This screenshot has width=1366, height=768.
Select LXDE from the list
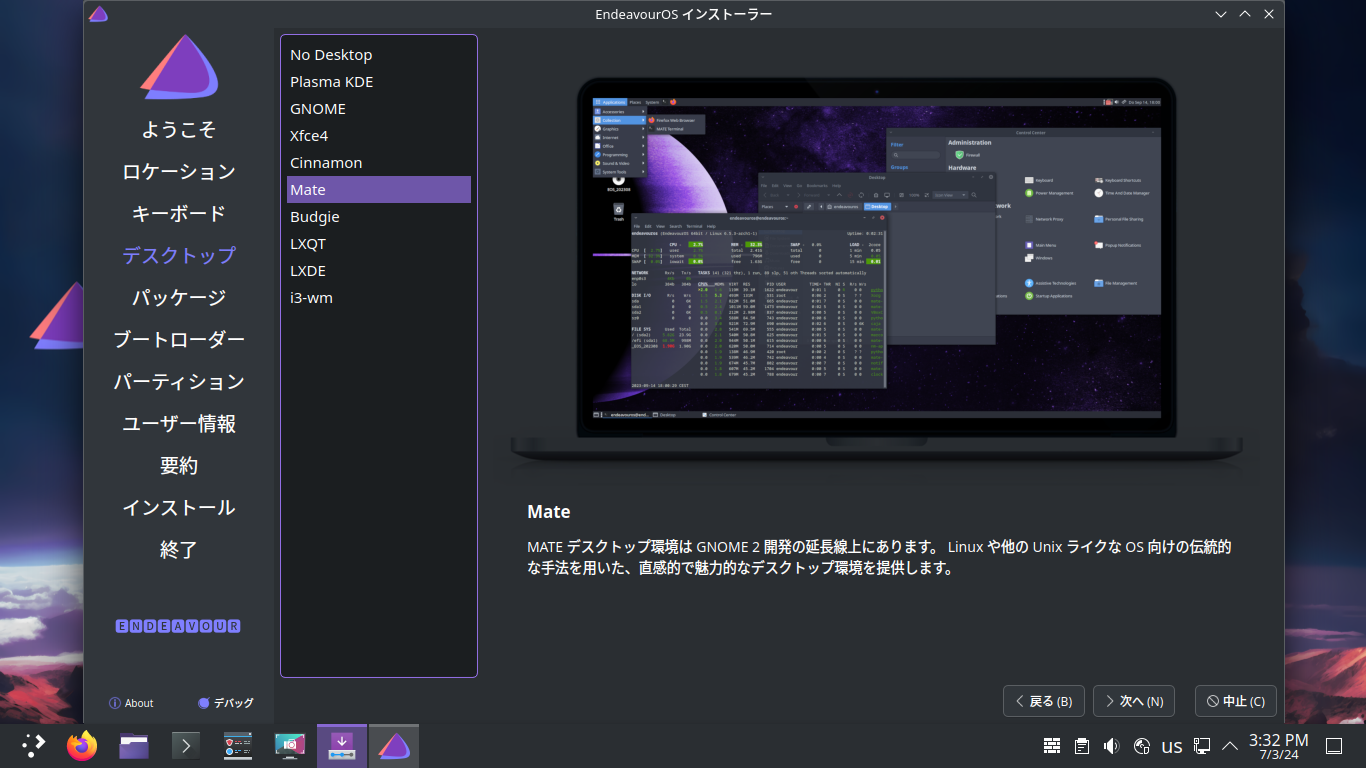coord(379,271)
